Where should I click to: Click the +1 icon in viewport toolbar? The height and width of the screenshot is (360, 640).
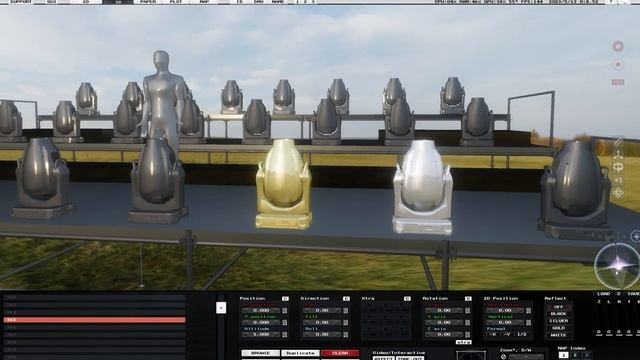pyautogui.click(x=619, y=180)
